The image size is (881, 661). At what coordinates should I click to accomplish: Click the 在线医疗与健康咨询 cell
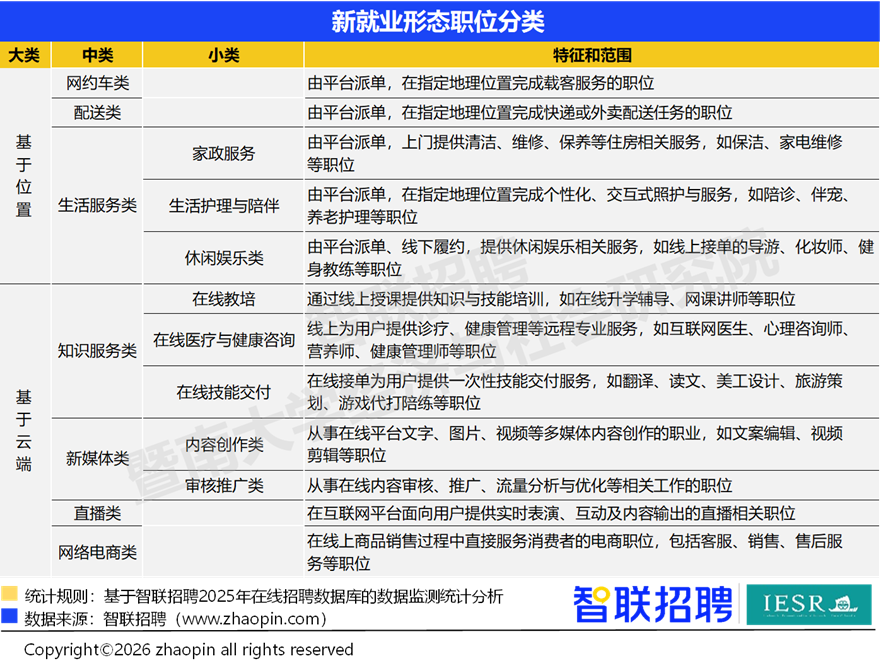(x=224, y=340)
